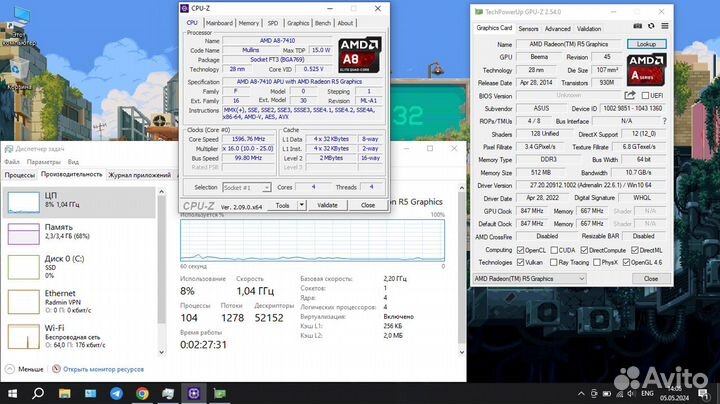Click the GPU-Z refresh icon
The width and height of the screenshot is (720, 404).
coord(651,26)
